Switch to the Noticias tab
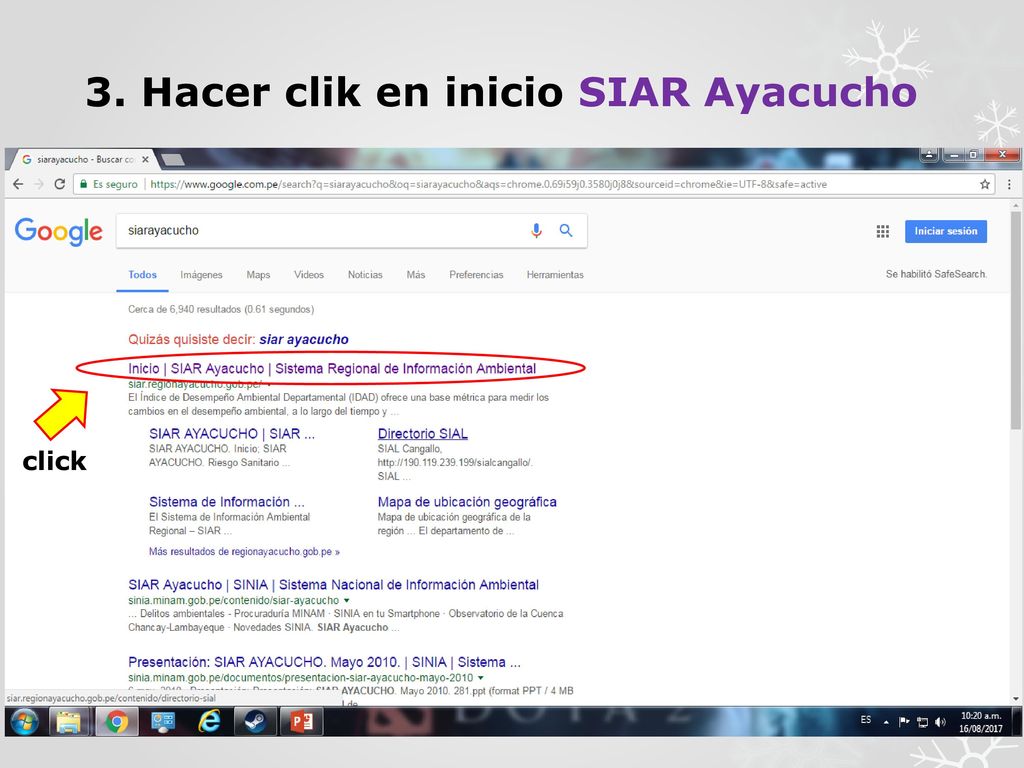 [x=365, y=275]
